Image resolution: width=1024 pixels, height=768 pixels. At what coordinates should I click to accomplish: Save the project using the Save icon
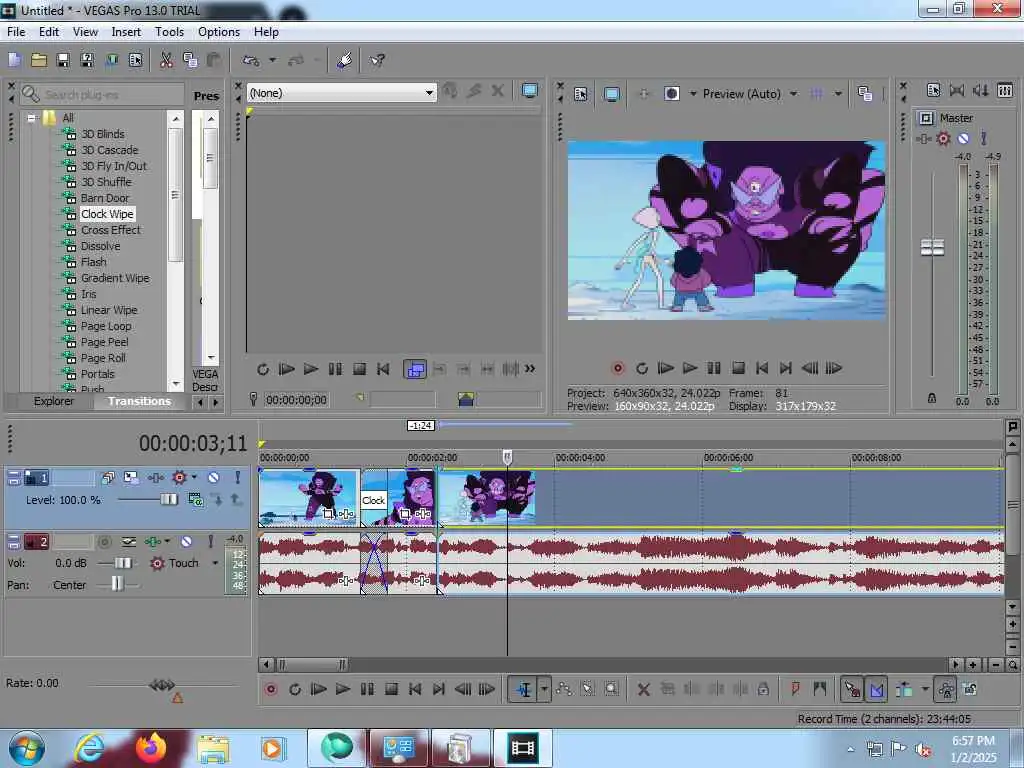pos(63,60)
